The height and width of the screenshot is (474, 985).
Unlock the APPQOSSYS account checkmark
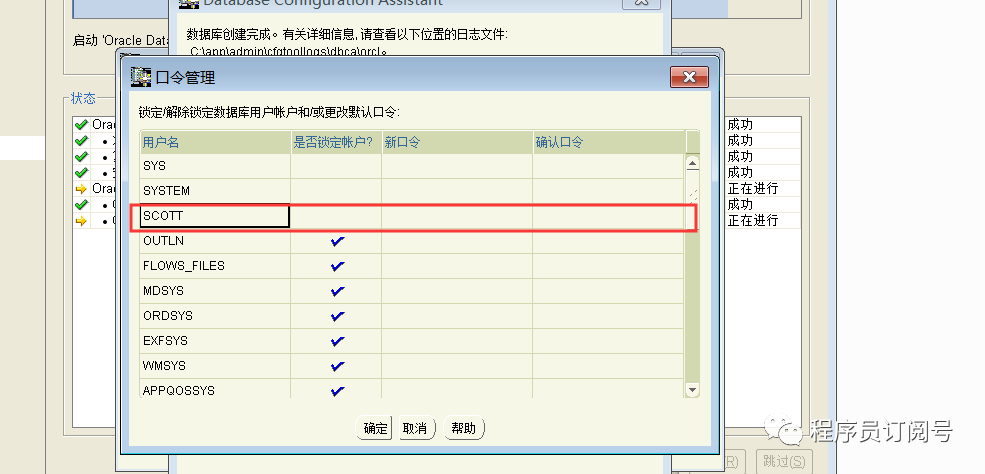coord(337,391)
